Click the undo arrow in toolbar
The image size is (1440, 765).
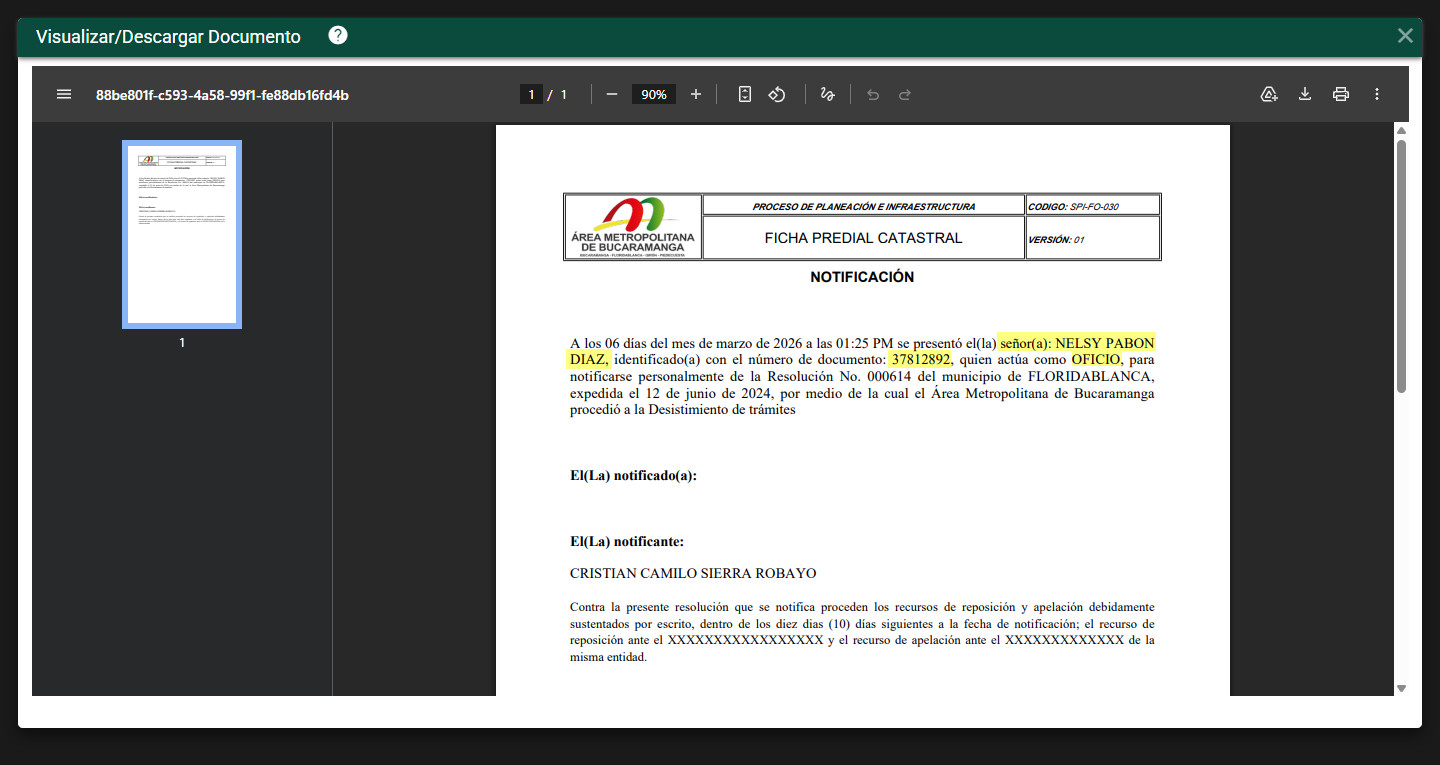pos(873,94)
